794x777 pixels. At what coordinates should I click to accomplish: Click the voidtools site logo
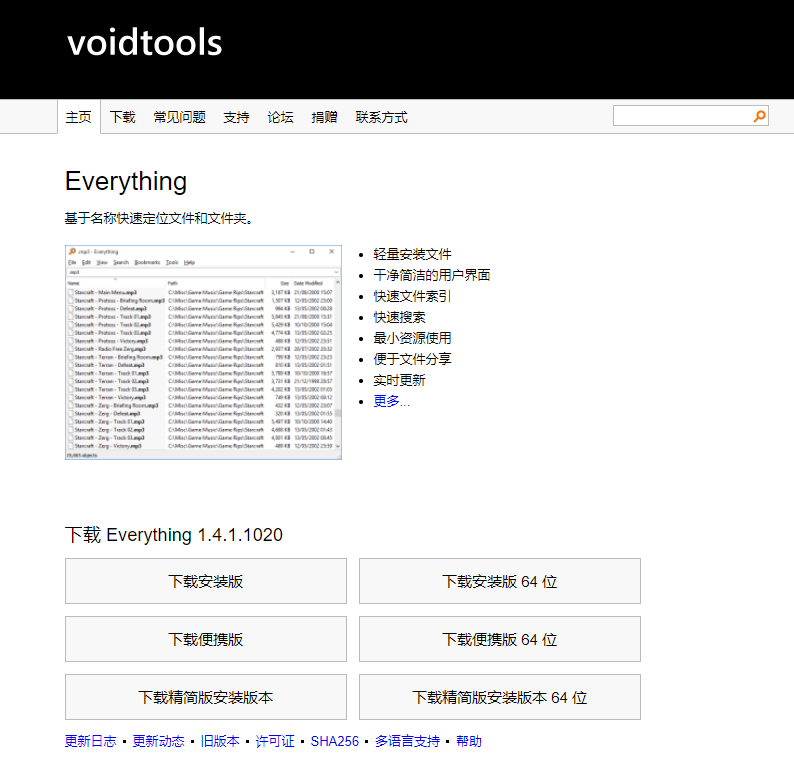[145, 43]
